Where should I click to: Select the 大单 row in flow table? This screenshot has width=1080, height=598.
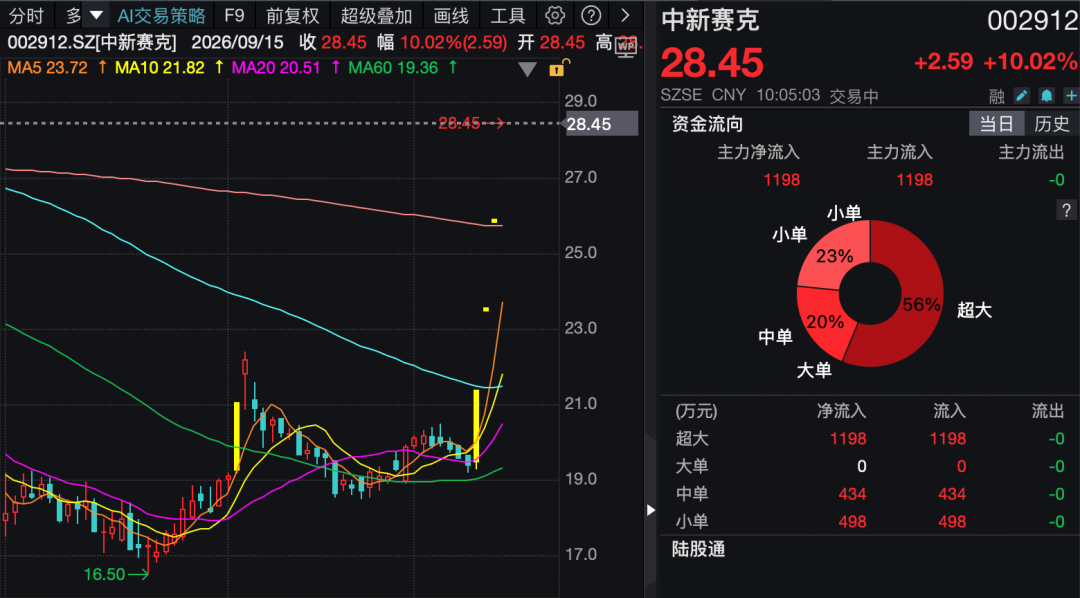tap(869, 466)
